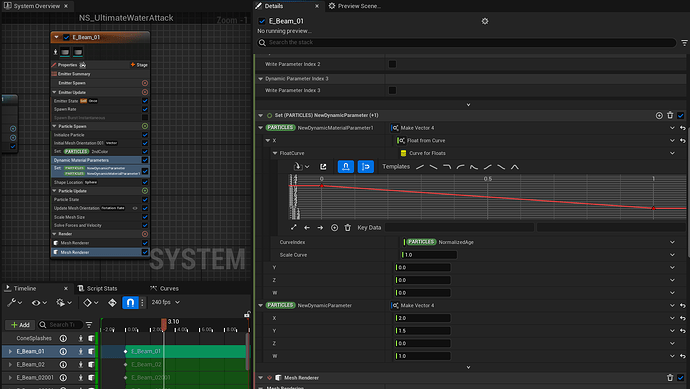The height and width of the screenshot is (389, 690).
Task: Click the isolate icon on E_Beam_02 track
Action: (81, 364)
